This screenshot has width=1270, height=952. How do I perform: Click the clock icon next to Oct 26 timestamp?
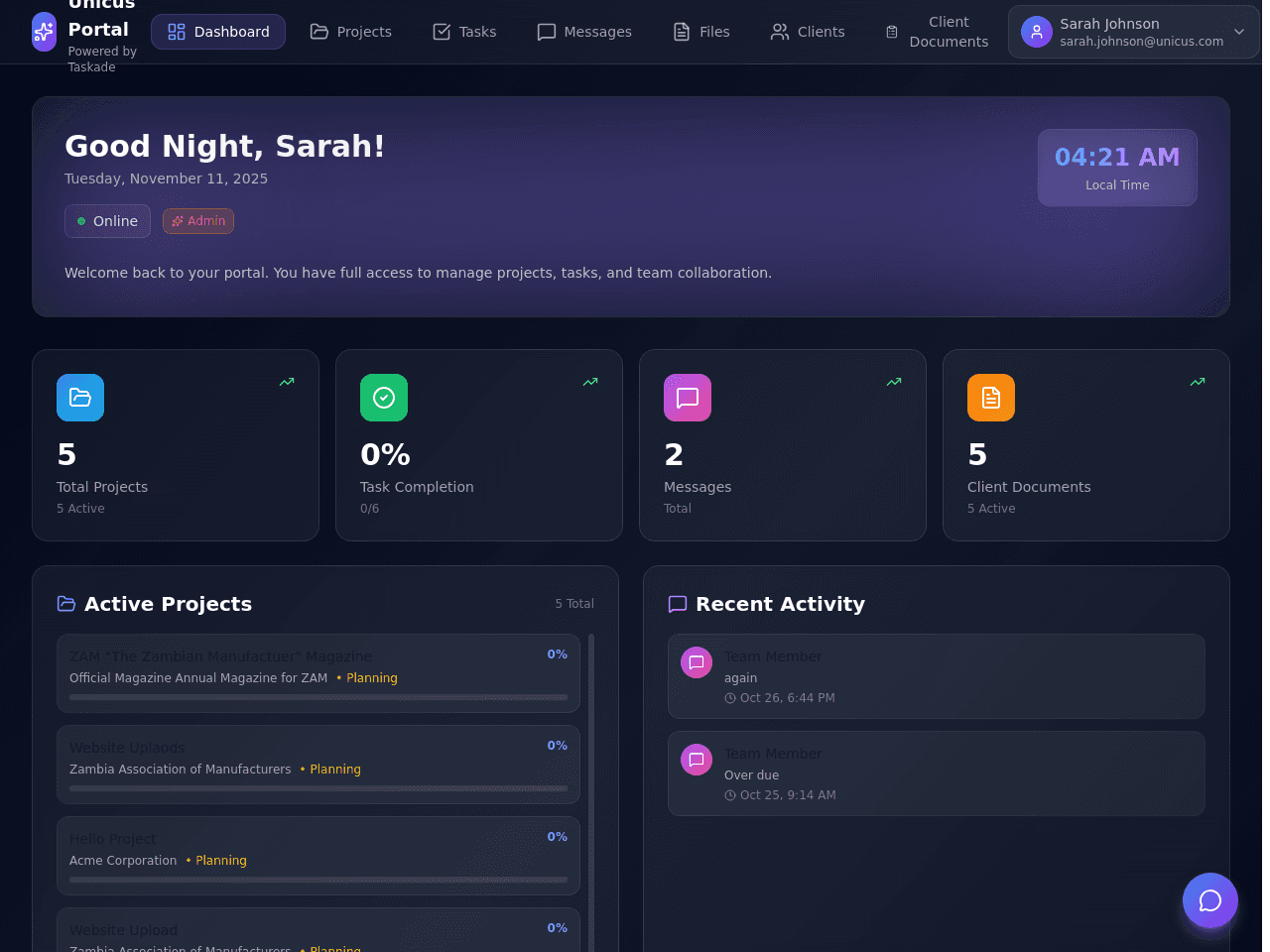(x=730, y=698)
